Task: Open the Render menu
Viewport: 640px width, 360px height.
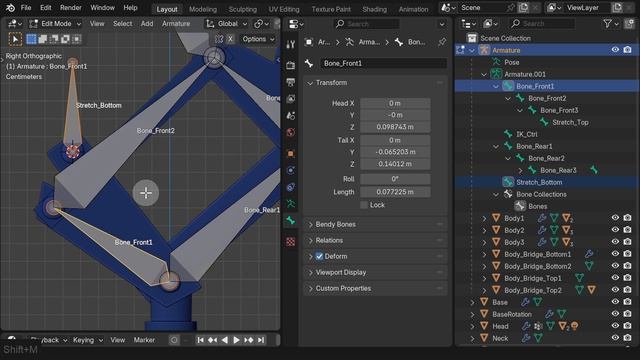Action: 71,8
